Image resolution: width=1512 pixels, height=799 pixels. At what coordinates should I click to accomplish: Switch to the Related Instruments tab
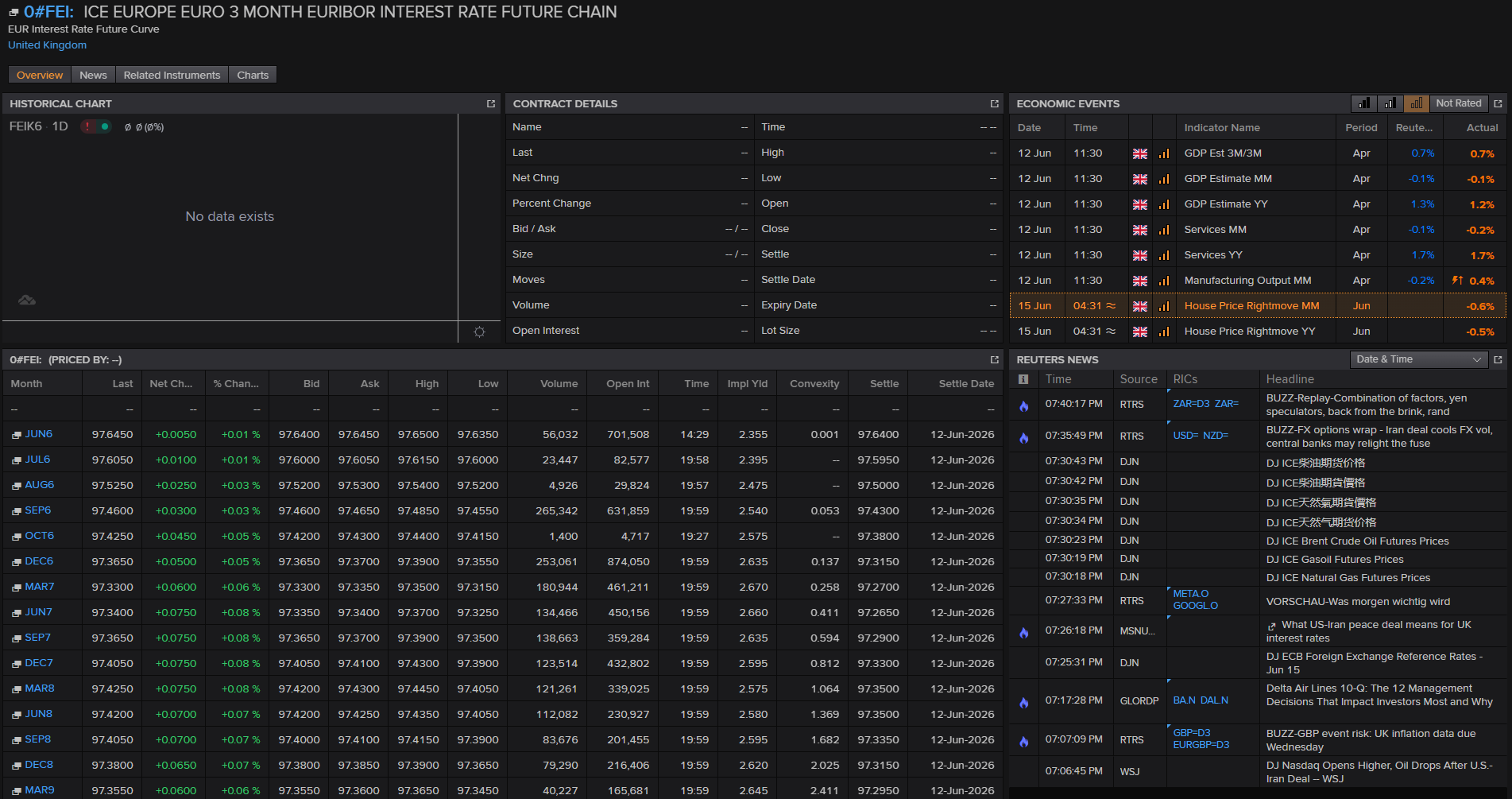172,75
